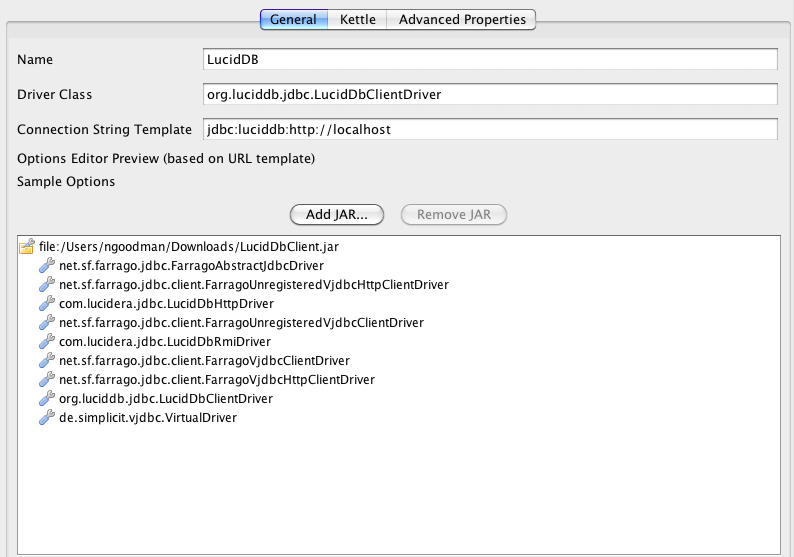Select org.luciddb.jdbc.LucidDbClientDriver list entry
The width and height of the screenshot is (794, 557).
pos(166,399)
